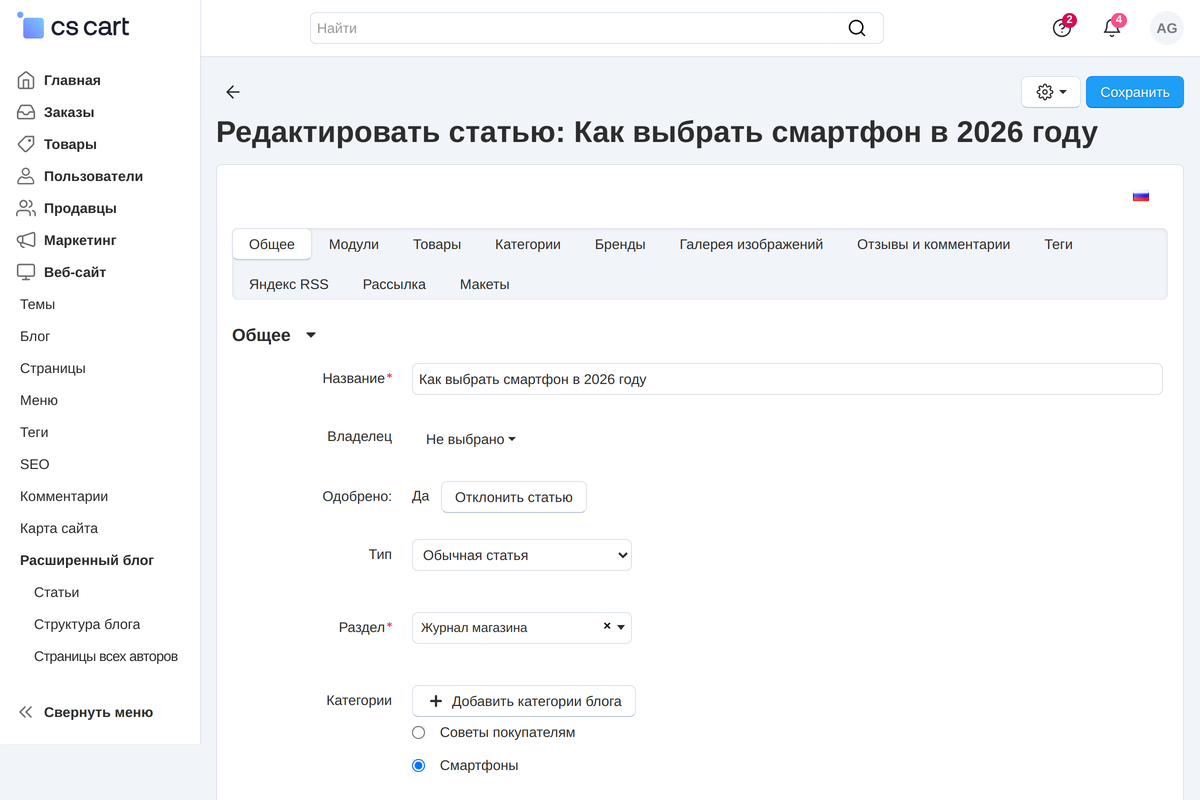This screenshot has height=800, width=1200.
Task: Click the Веб-сайт monitor icon
Action: coord(26,272)
